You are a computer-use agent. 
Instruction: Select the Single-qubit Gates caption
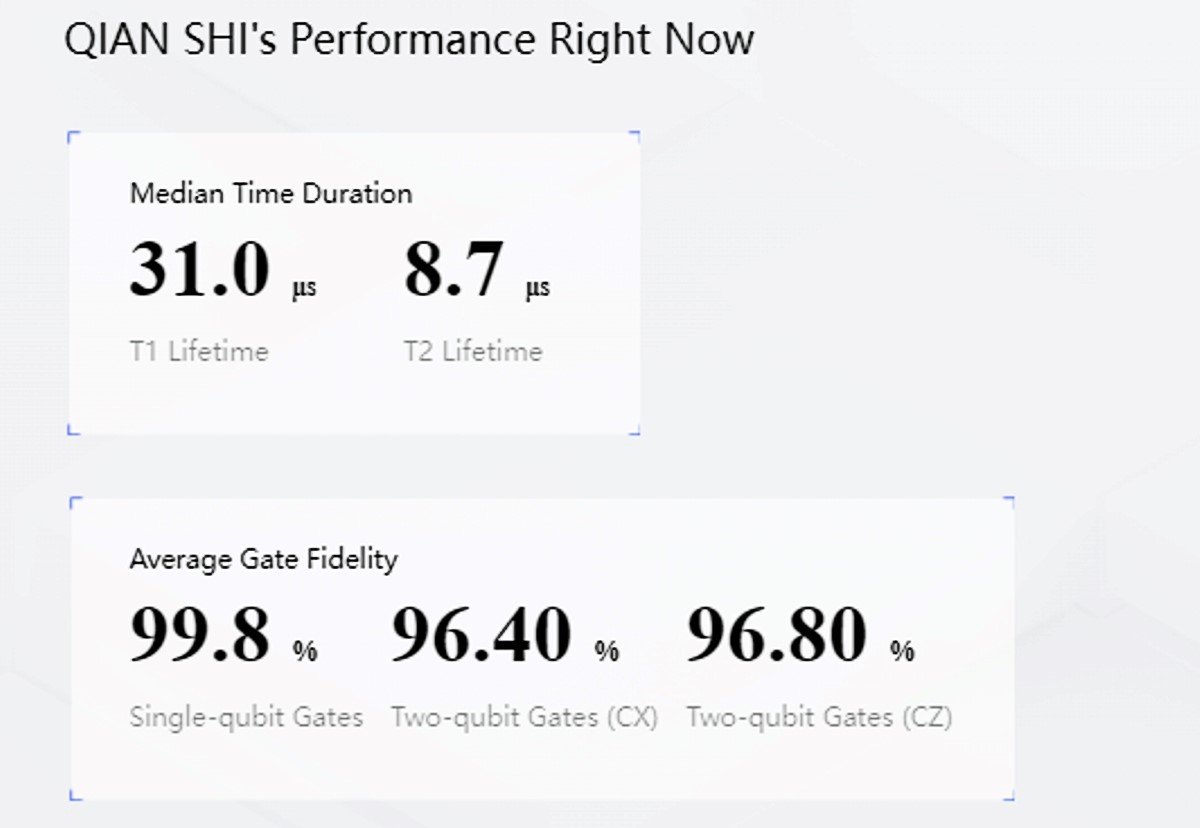[x=247, y=717]
